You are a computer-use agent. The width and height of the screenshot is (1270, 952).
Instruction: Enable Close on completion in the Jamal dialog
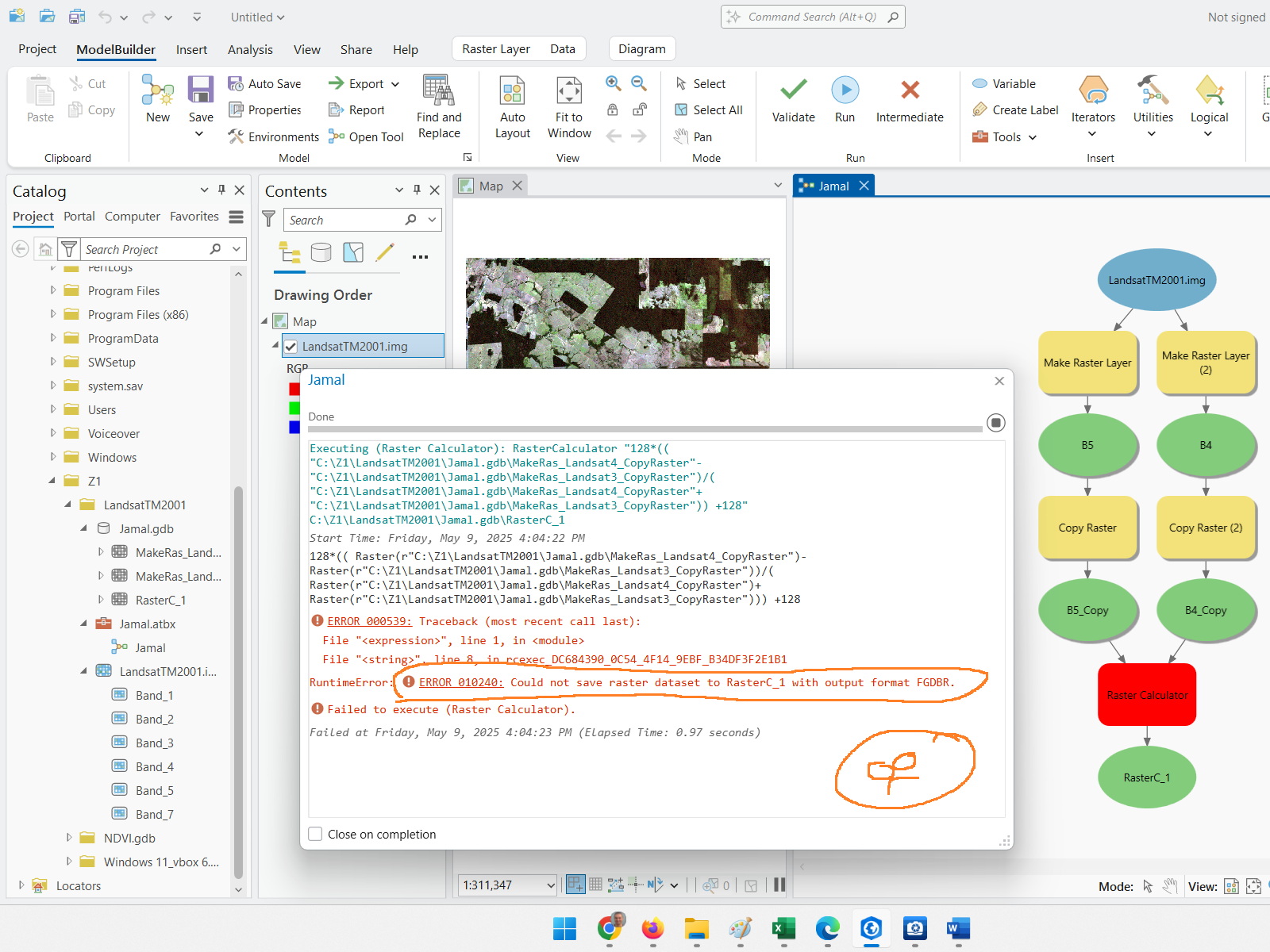(x=315, y=834)
